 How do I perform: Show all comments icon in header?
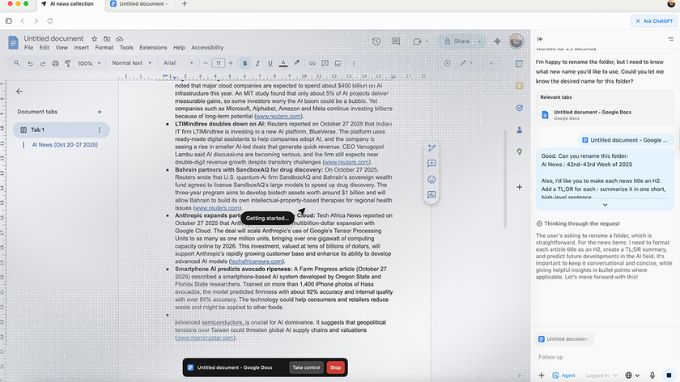click(396, 41)
